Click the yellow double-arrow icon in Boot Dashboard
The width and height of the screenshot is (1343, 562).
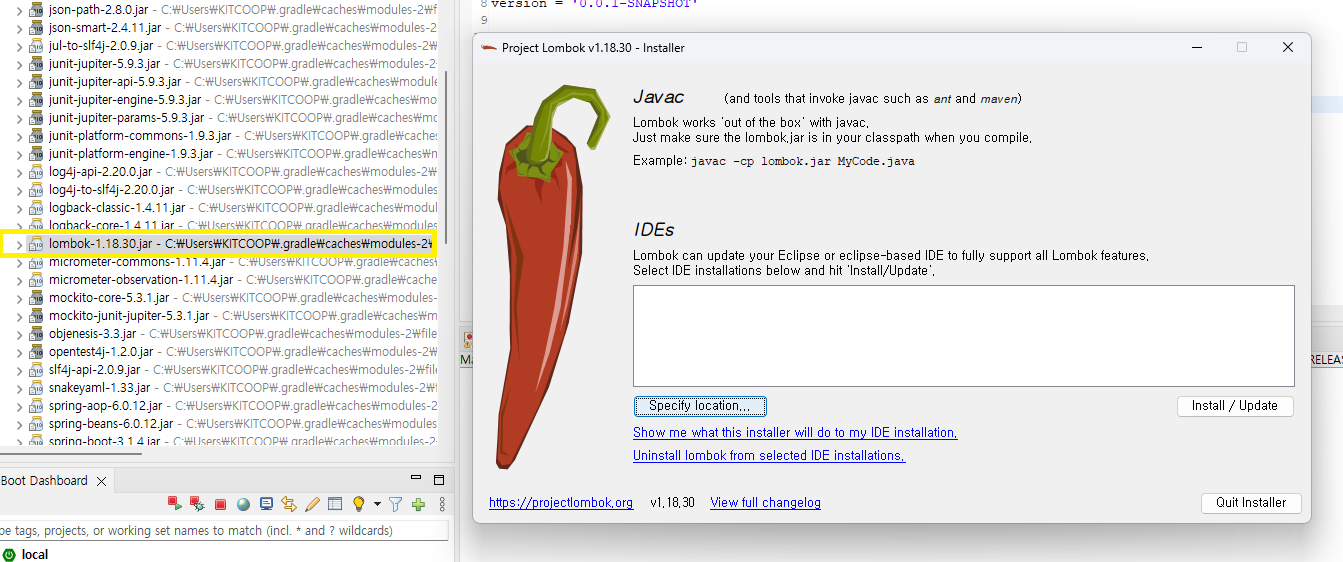[x=289, y=504]
